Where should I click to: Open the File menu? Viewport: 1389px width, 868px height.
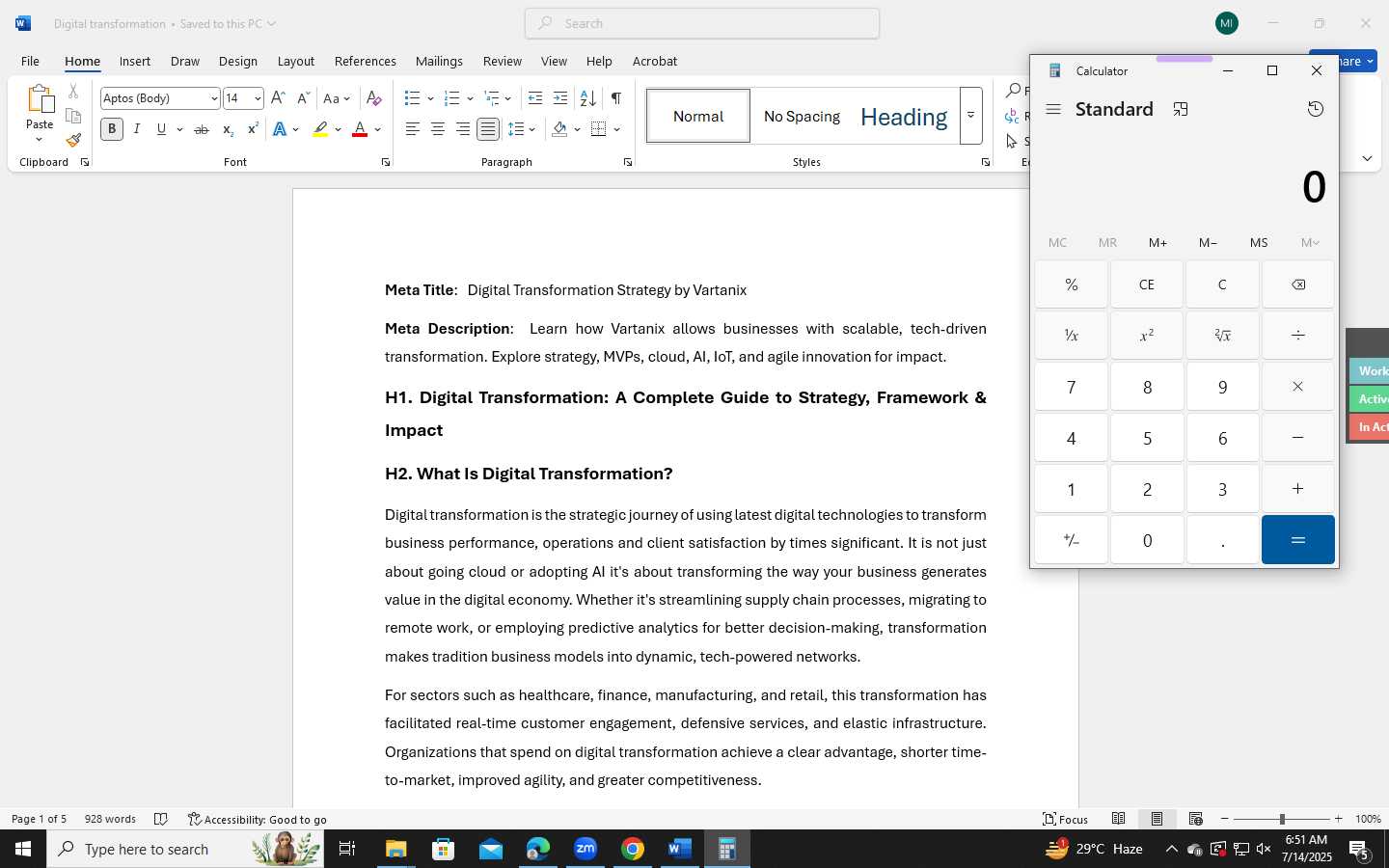tap(30, 61)
